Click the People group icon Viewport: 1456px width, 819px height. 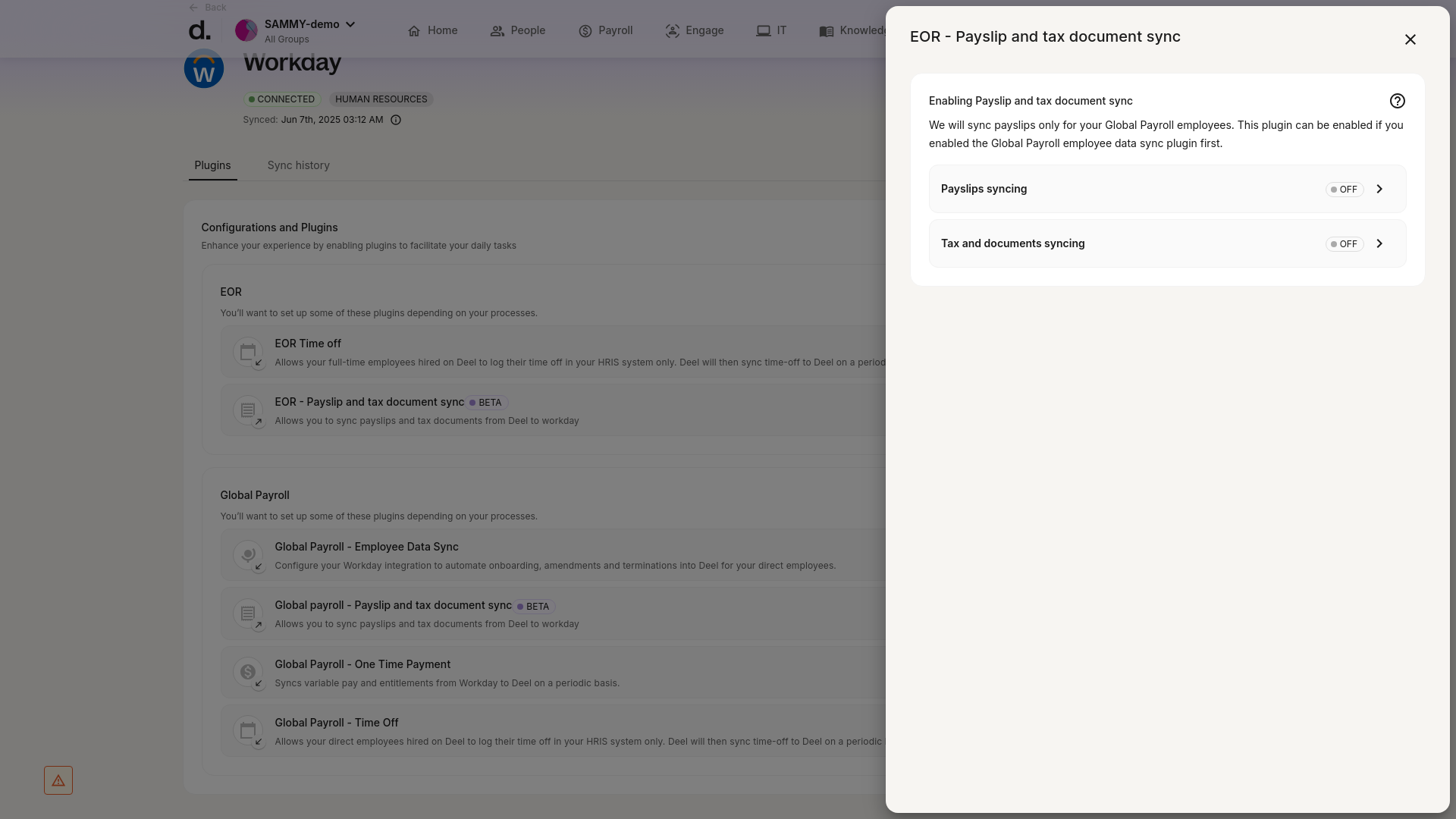(497, 31)
